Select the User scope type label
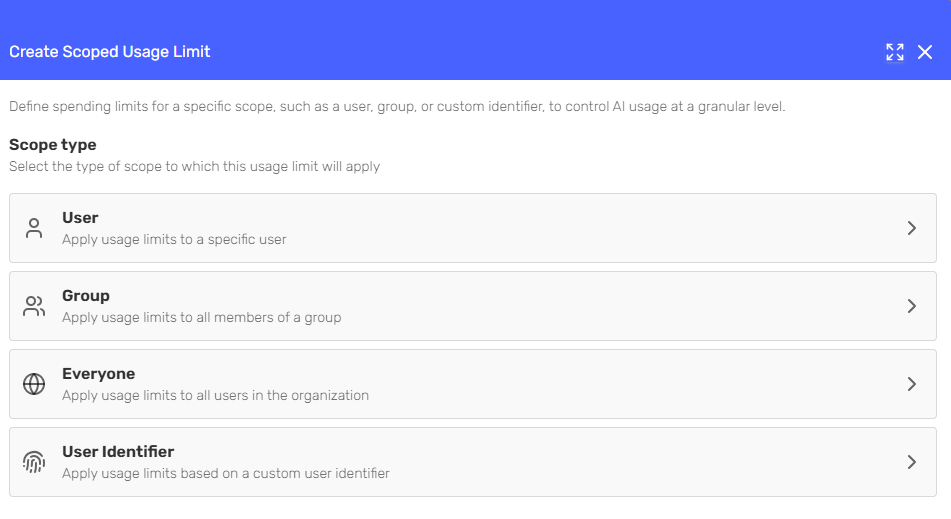This screenshot has height=519, width=951. [x=80, y=218]
